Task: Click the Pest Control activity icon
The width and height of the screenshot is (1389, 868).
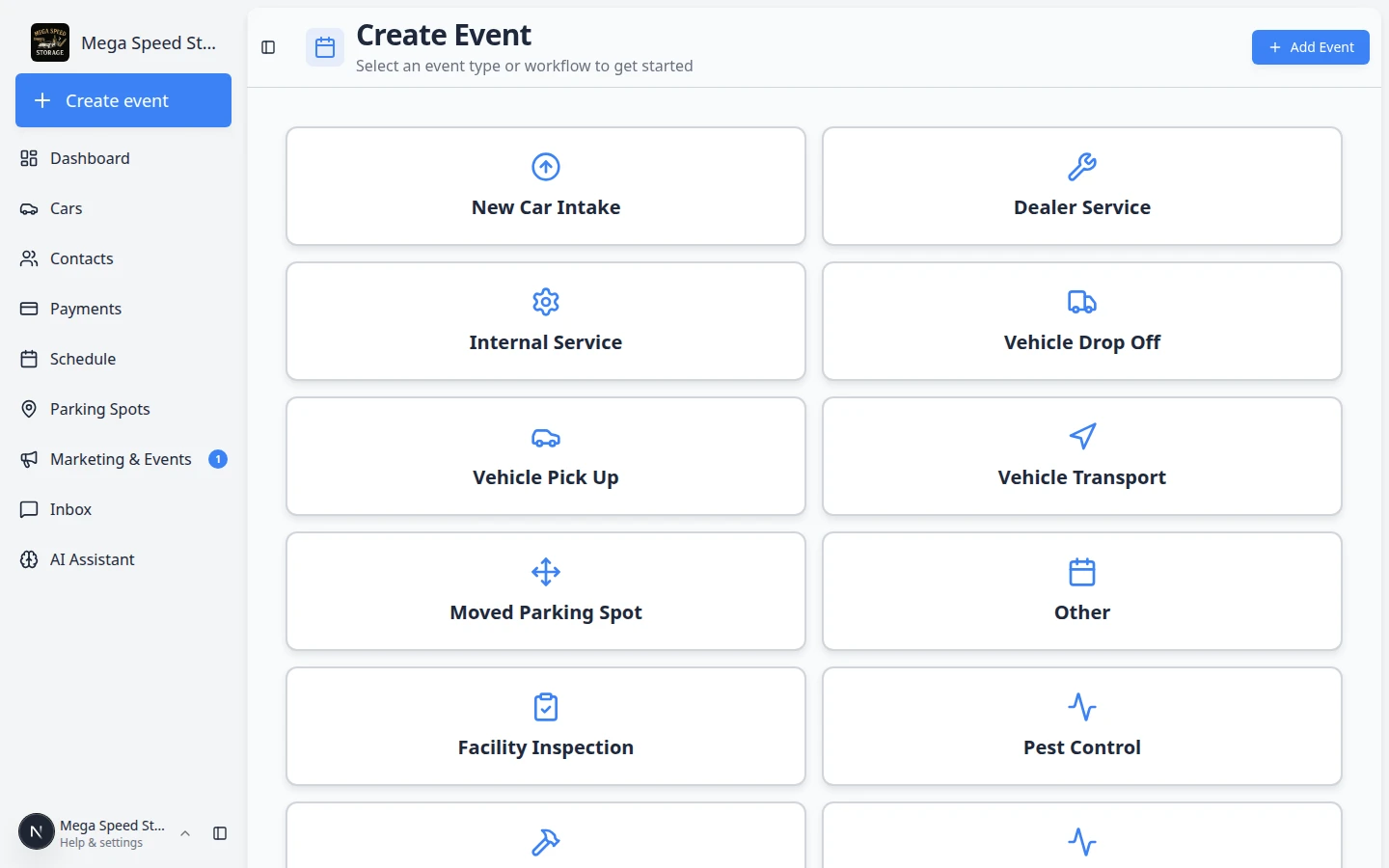Action: [1082, 707]
